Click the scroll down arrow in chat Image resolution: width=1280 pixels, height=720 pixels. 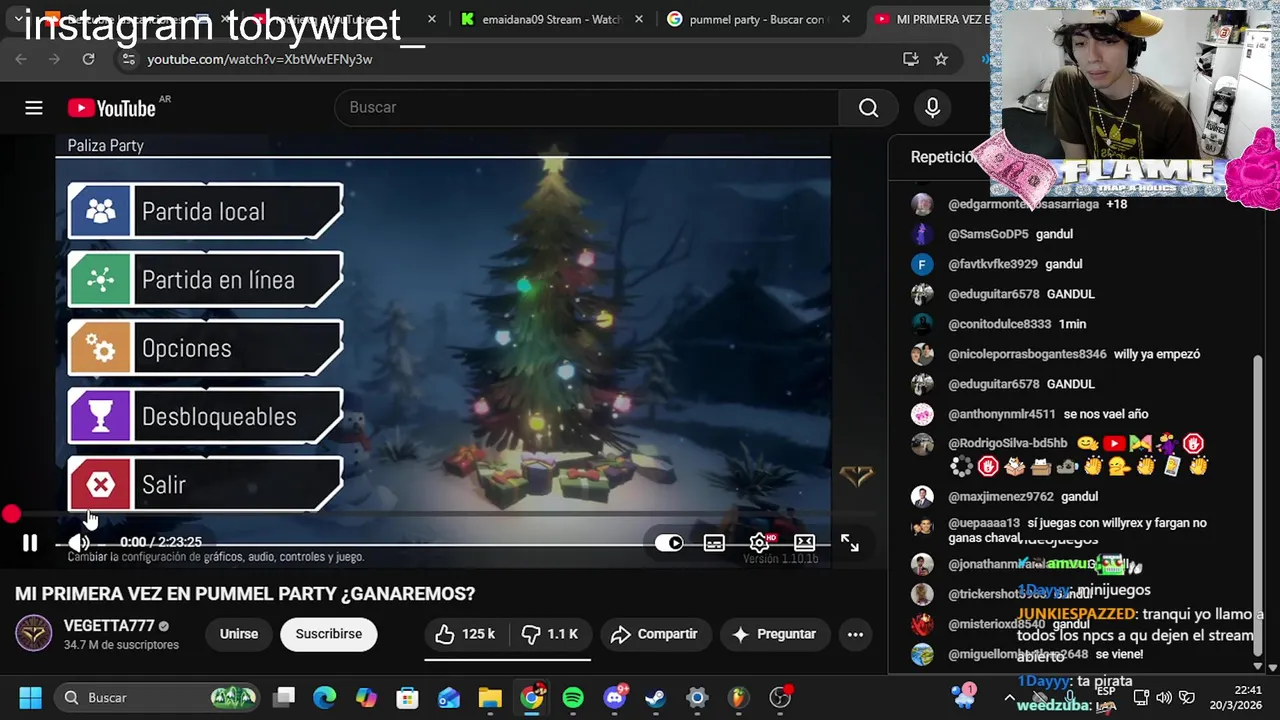click(x=1258, y=667)
